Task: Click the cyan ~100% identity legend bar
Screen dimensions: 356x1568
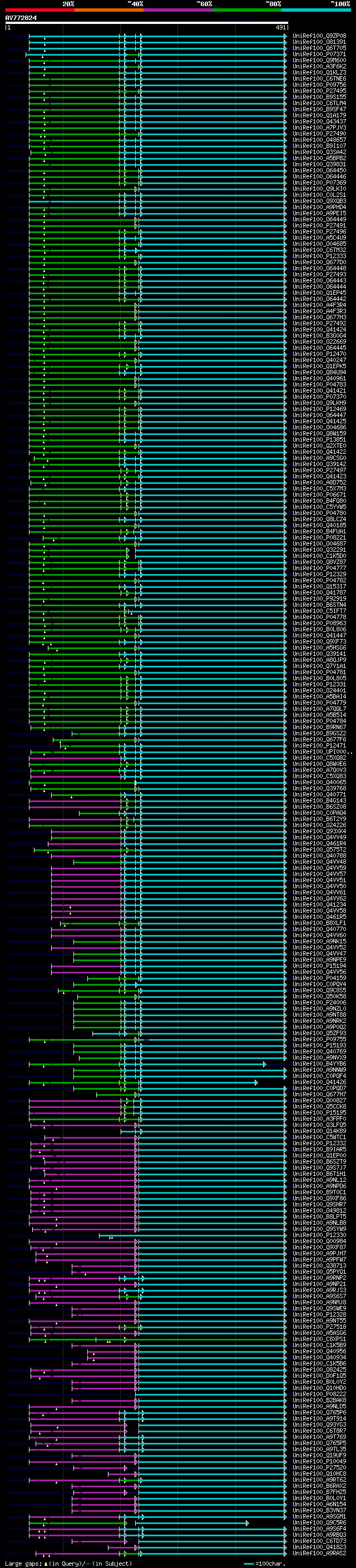Action: coord(316,10)
